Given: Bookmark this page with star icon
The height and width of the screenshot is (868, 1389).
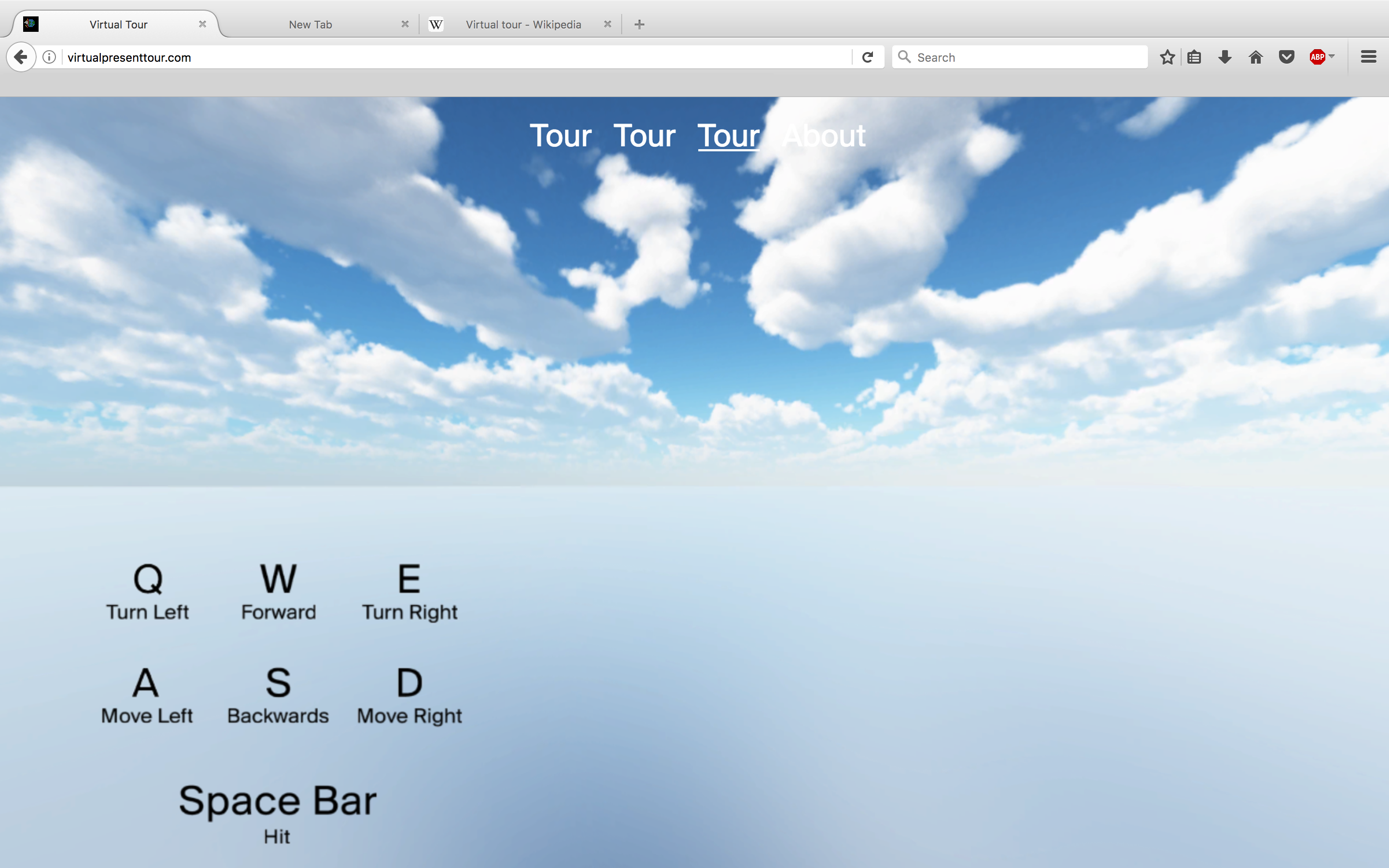Looking at the screenshot, I should [1167, 57].
